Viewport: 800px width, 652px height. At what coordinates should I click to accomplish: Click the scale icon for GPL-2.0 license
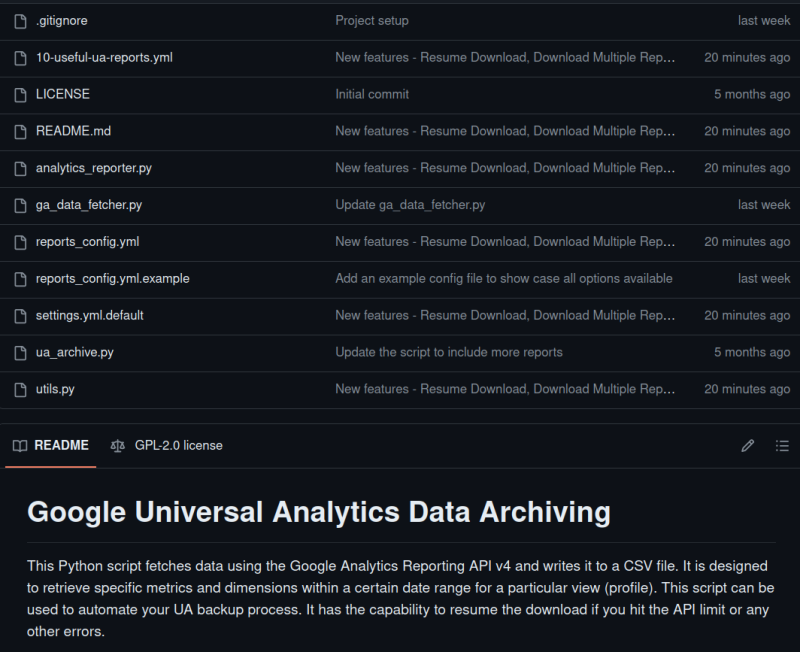119,446
